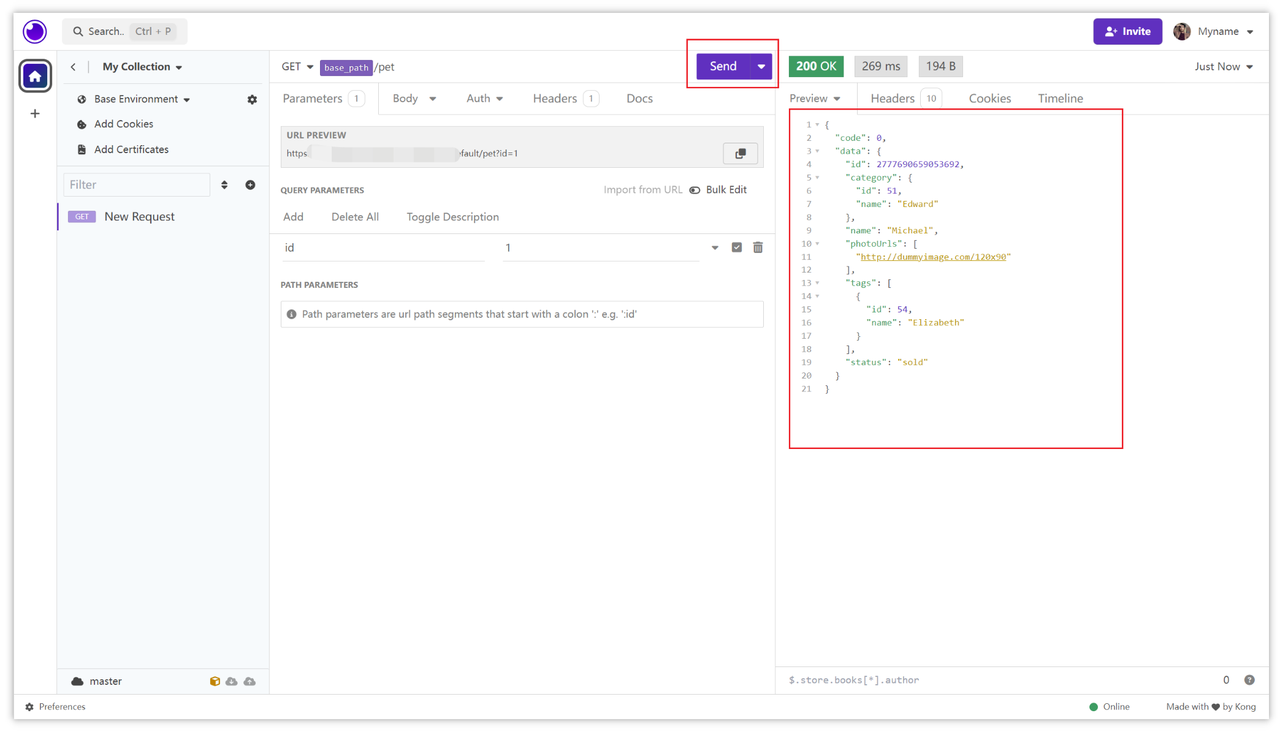Change the GET method dropdown
This screenshot has height=732, width=1280.
click(297, 67)
